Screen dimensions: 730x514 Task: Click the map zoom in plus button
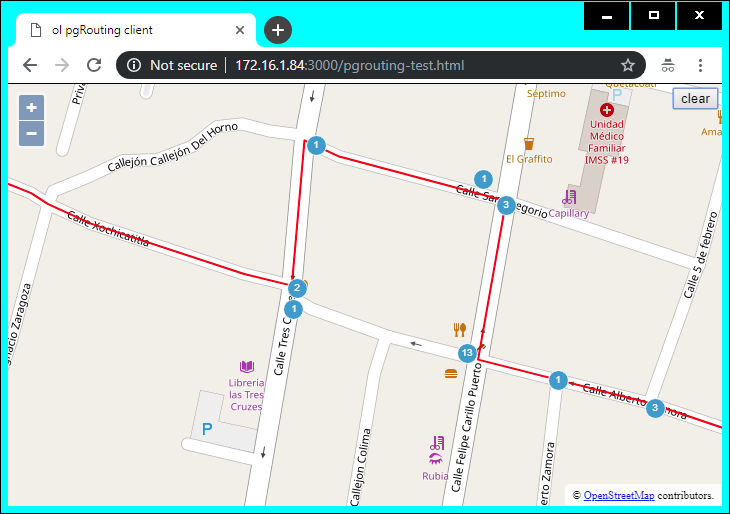click(x=32, y=108)
